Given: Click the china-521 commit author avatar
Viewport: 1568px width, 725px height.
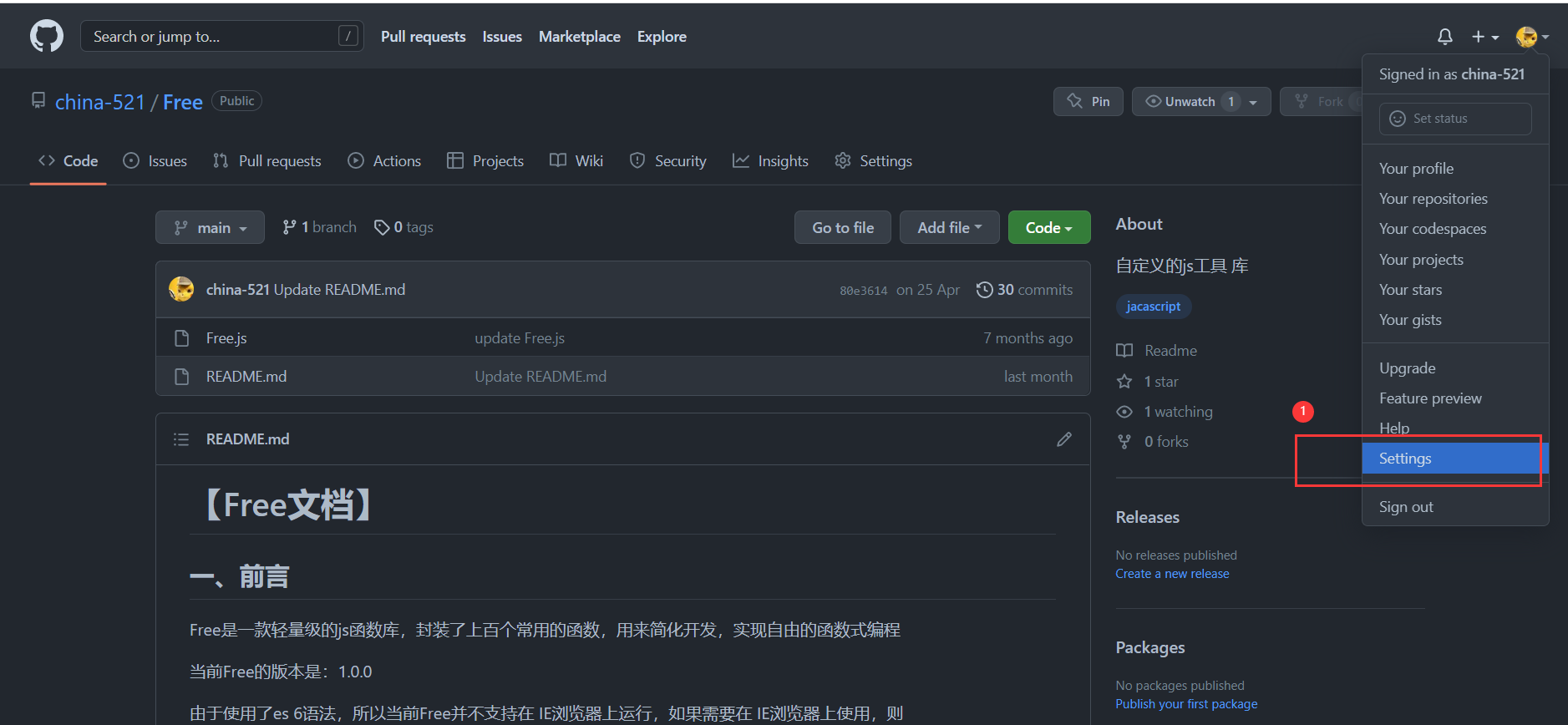Looking at the screenshot, I should click(181, 289).
